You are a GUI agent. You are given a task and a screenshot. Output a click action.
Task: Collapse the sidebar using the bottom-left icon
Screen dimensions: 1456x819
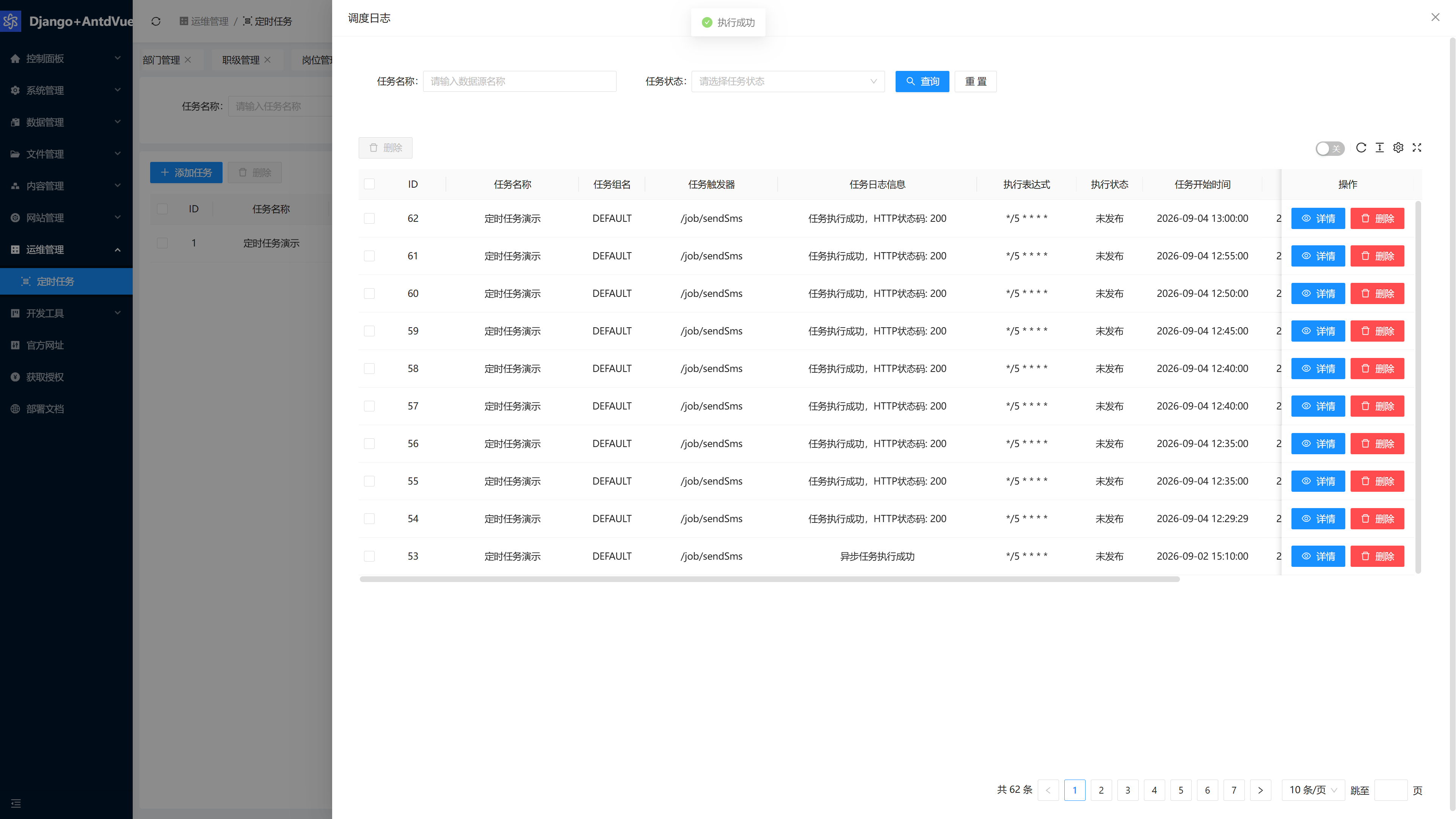16,803
